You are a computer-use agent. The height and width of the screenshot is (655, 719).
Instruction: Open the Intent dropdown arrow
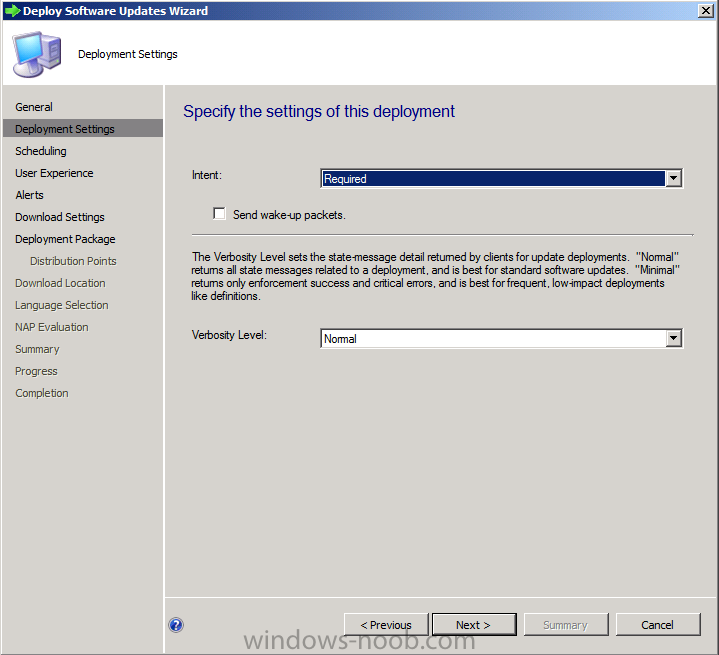[x=673, y=178]
